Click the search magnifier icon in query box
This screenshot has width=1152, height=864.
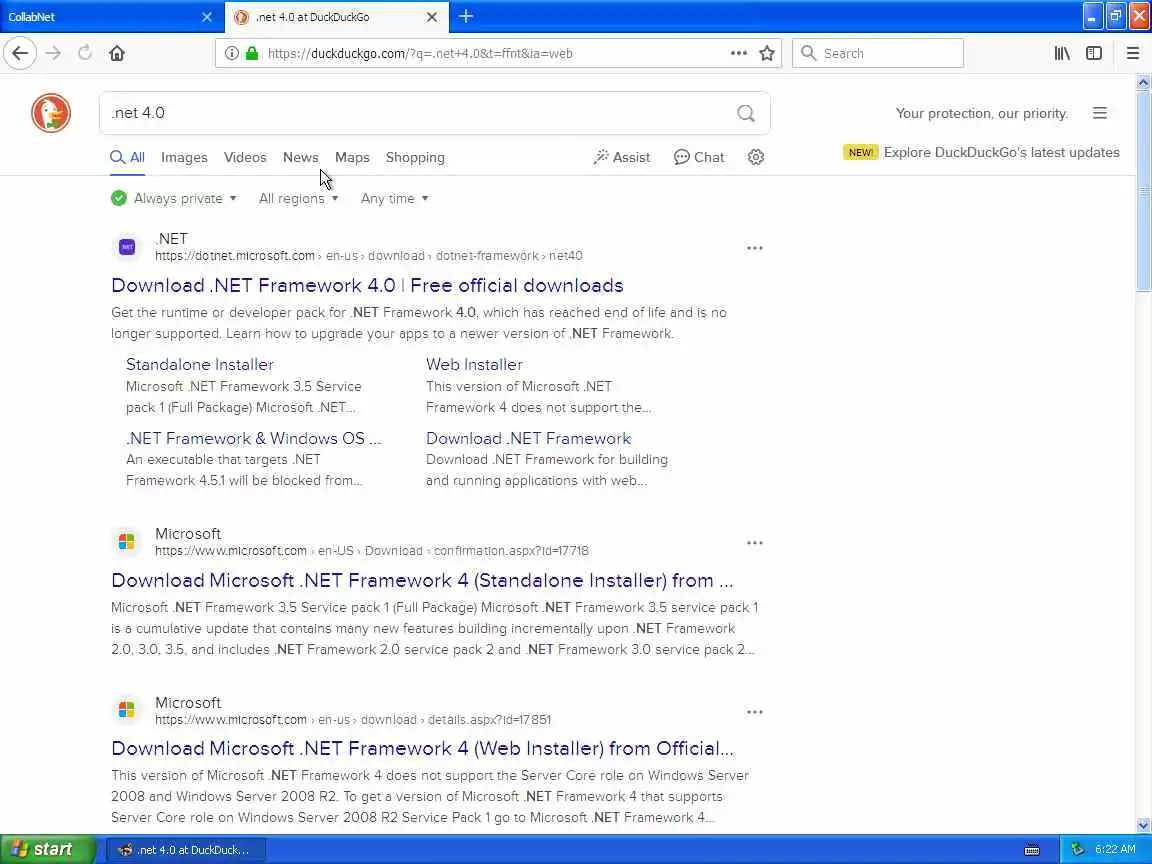click(746, 113)
